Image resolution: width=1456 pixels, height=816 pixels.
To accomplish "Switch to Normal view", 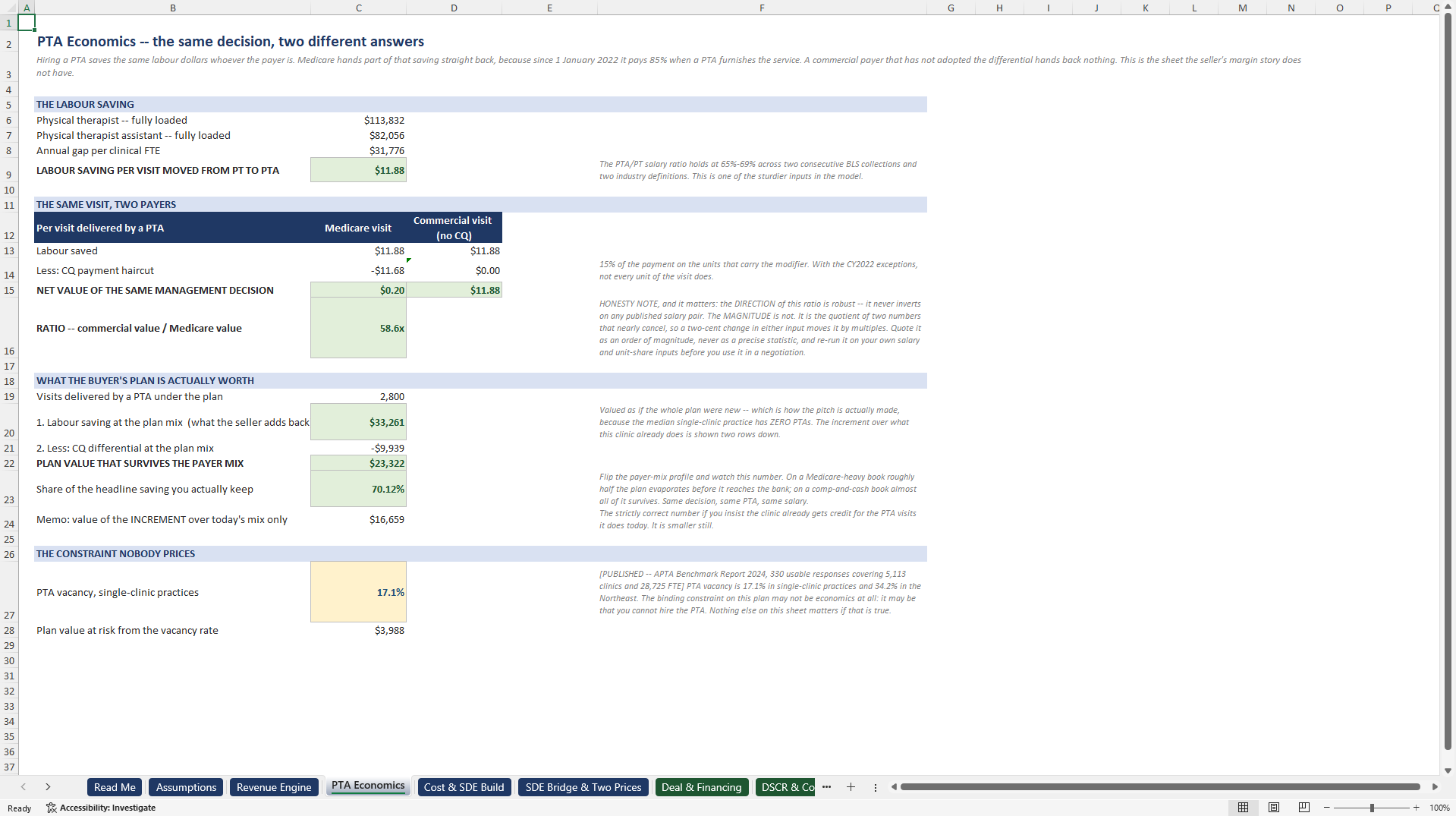I will [x=1243, y=808].
